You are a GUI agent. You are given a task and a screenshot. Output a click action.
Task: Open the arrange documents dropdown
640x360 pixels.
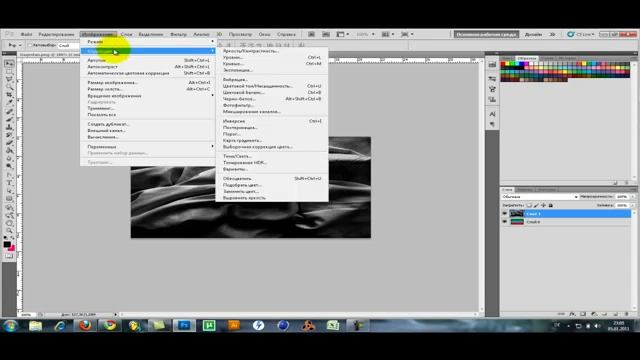tap(387, 34)
